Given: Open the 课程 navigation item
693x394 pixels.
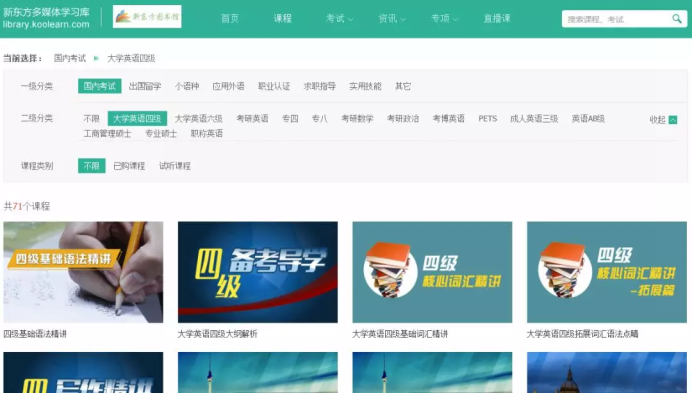Looking at the screenshot, I should [282, 19].
